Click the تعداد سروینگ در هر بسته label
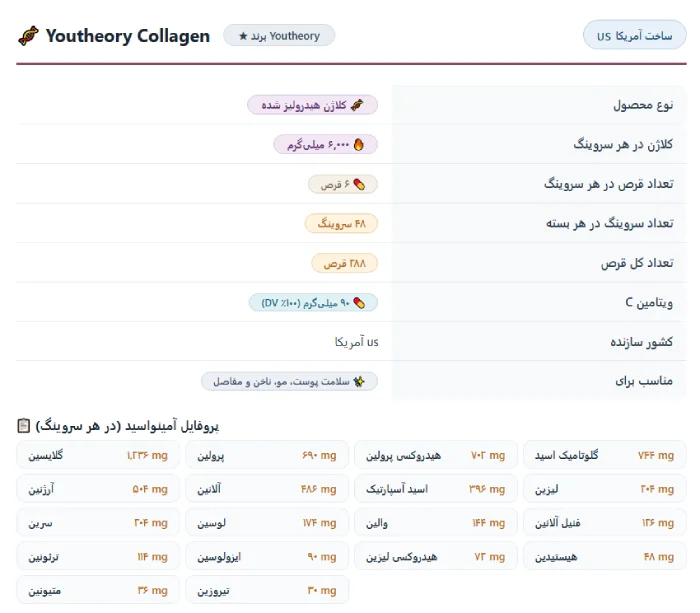 pos(609,223)
